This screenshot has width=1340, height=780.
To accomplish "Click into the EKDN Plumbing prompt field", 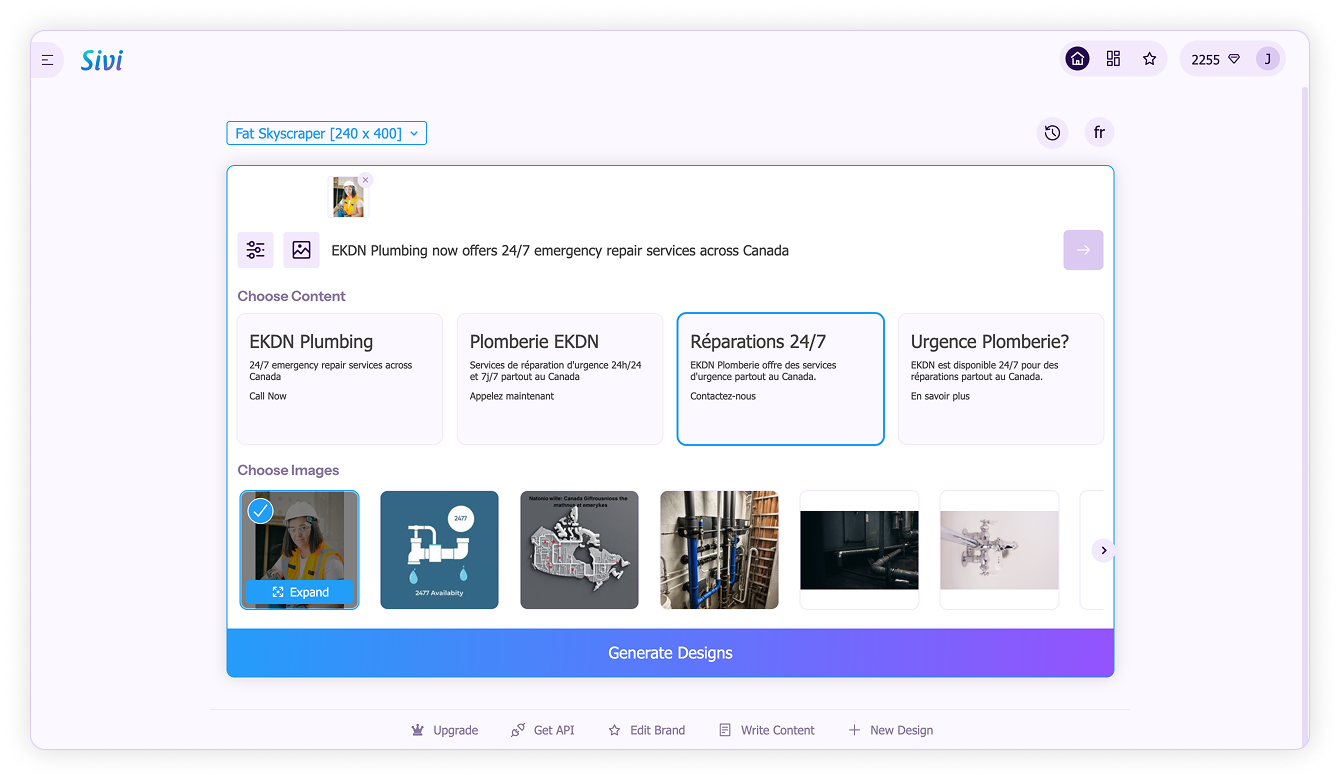I will click(690, 251).
